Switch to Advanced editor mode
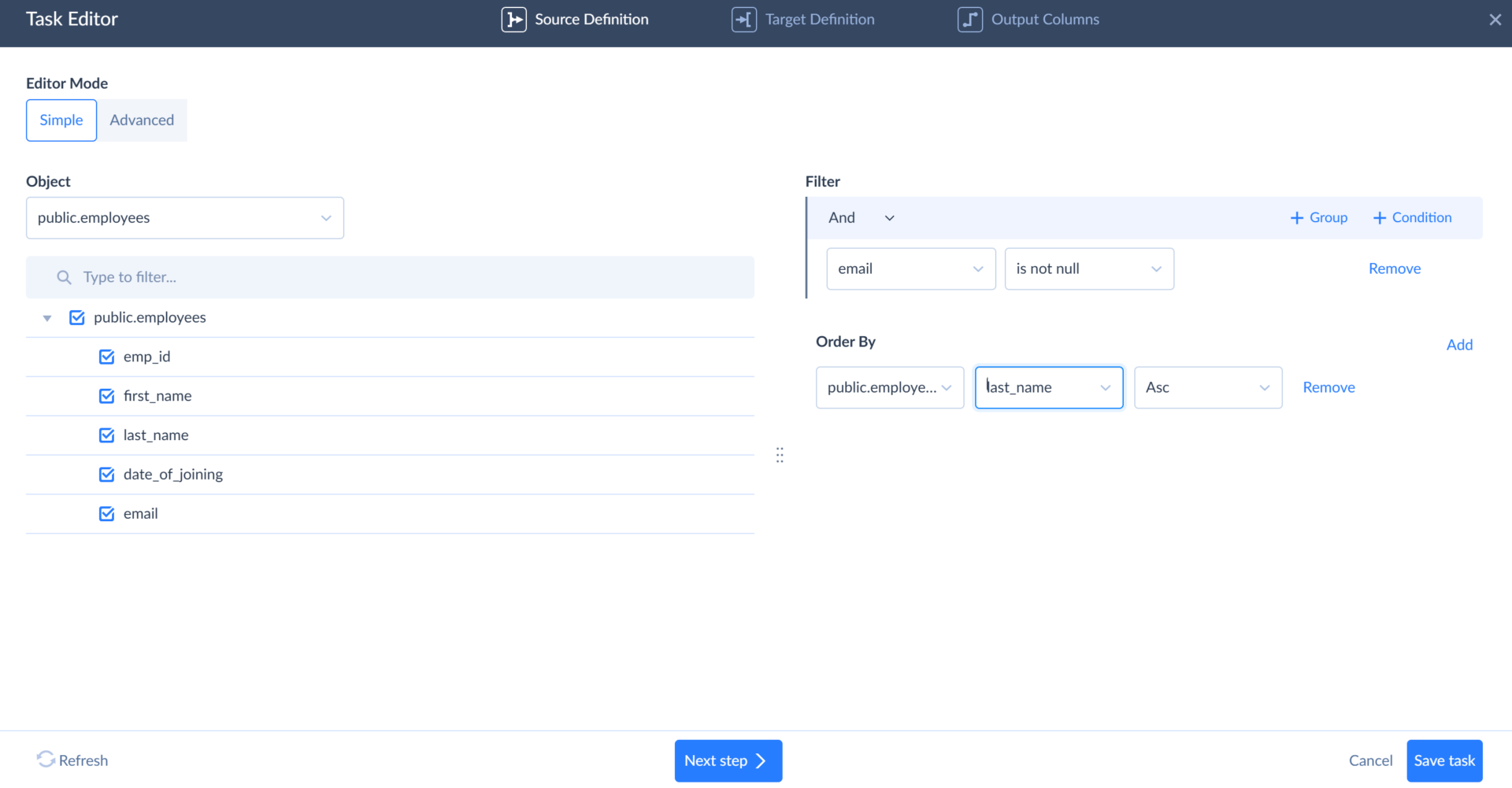The width and height of the screenshot is (1512, 788). coord(142,120)
